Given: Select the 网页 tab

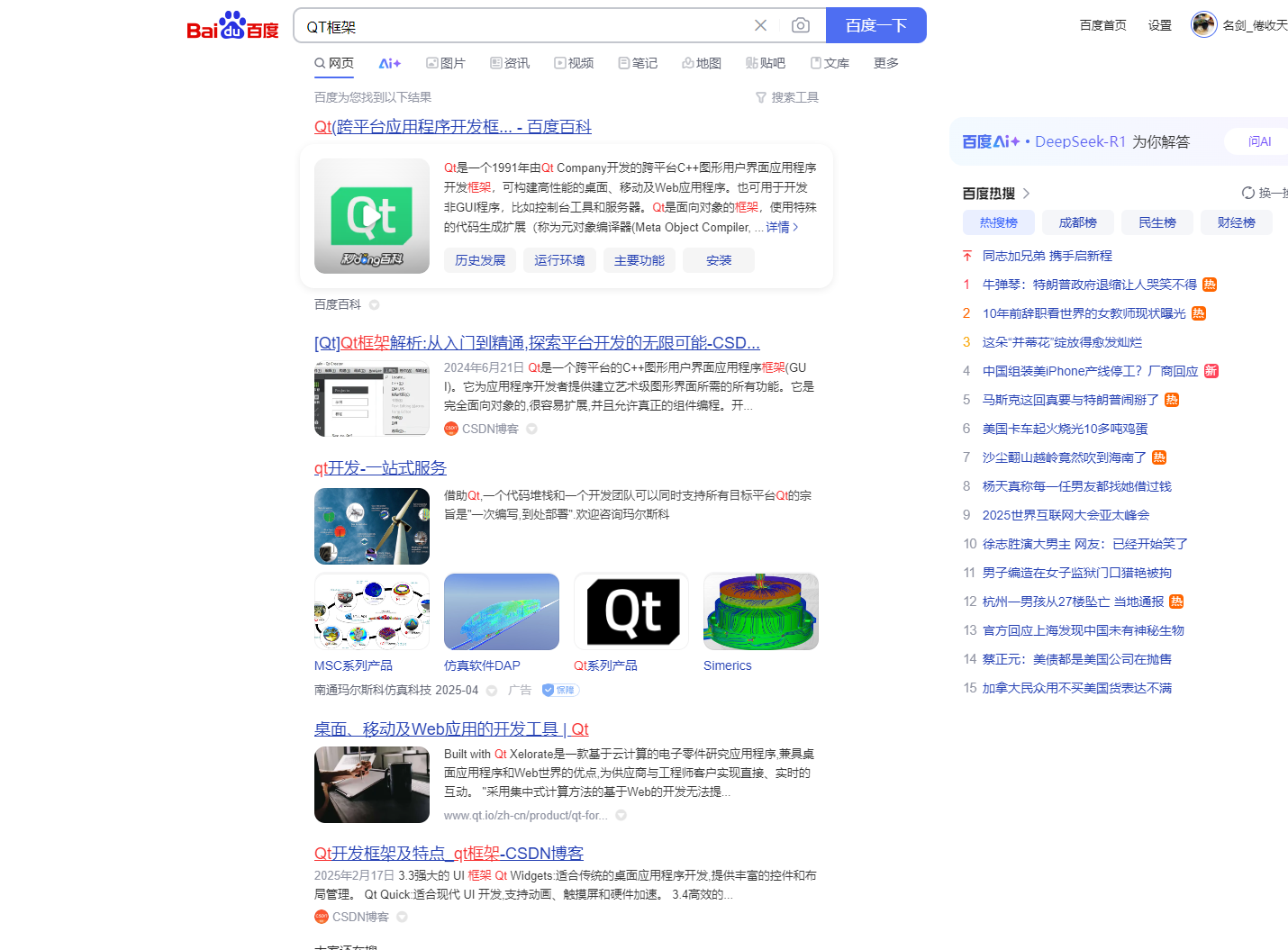Looking at the screenshot, I should pyautogui.click(x=334, y=63).
